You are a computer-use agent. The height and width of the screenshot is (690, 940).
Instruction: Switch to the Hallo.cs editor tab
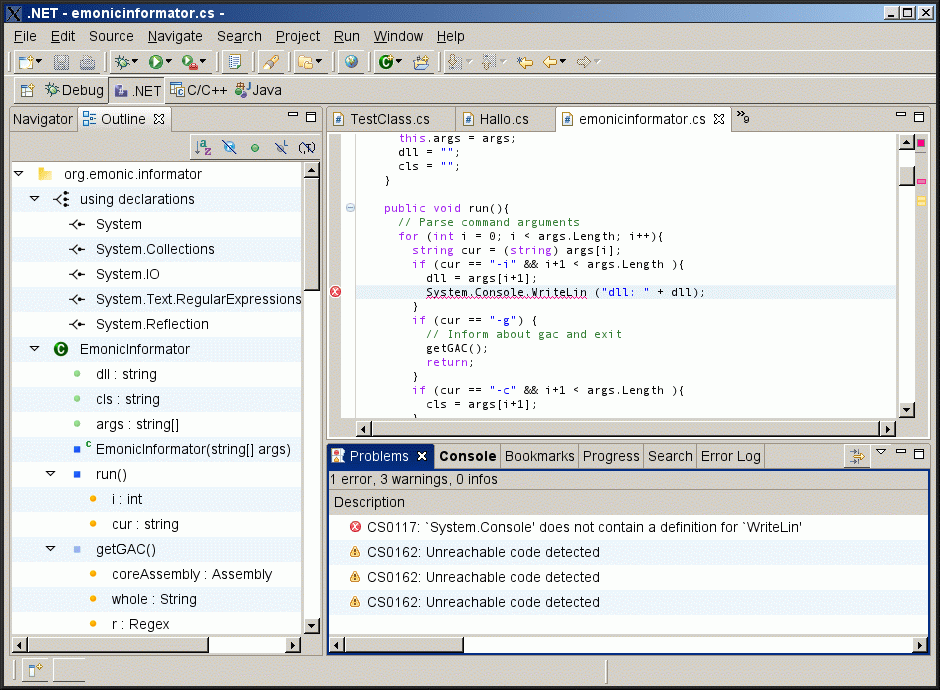[x=504, y=119]
